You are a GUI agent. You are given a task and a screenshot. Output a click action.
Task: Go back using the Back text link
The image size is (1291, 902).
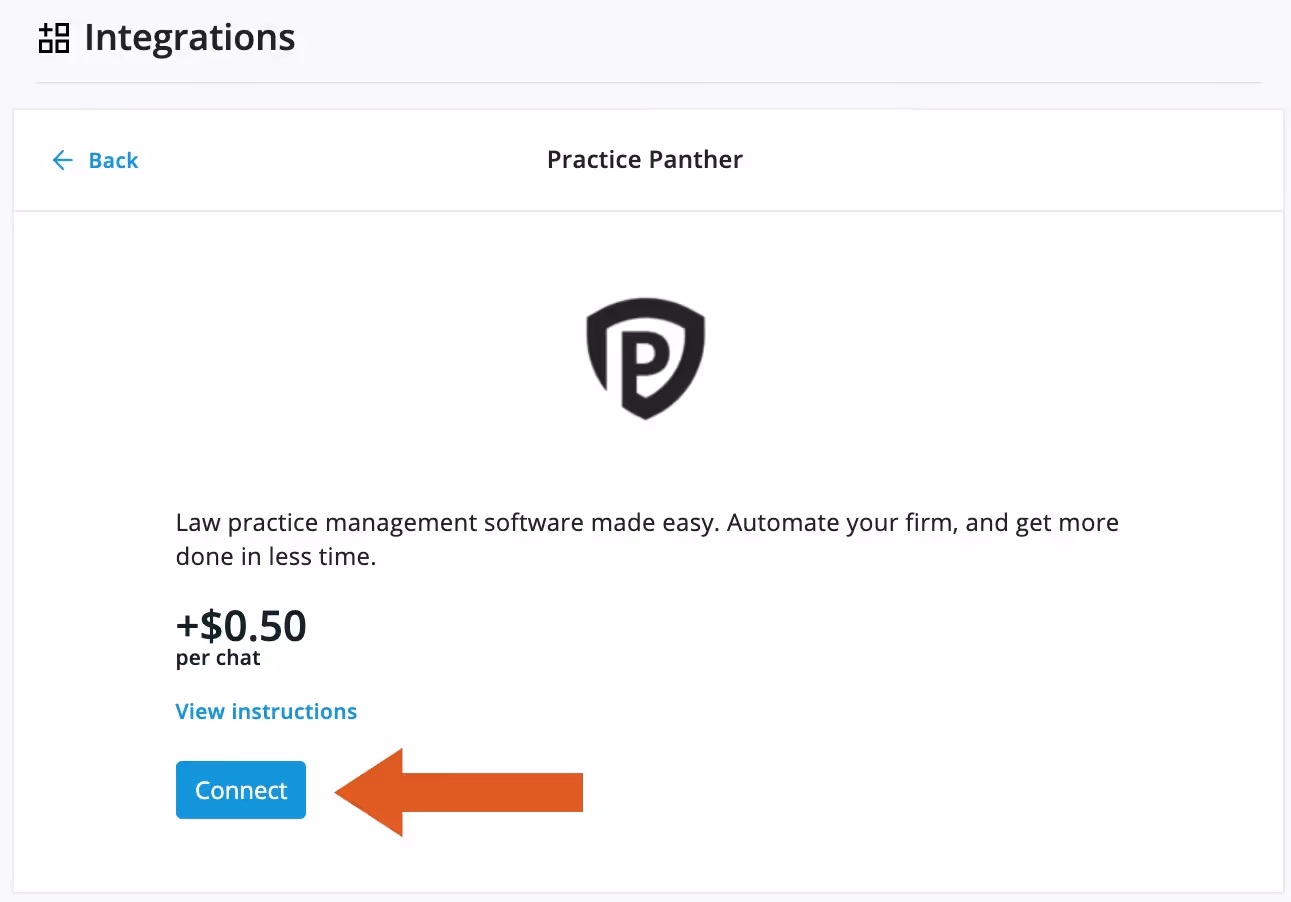pos(113,160)
